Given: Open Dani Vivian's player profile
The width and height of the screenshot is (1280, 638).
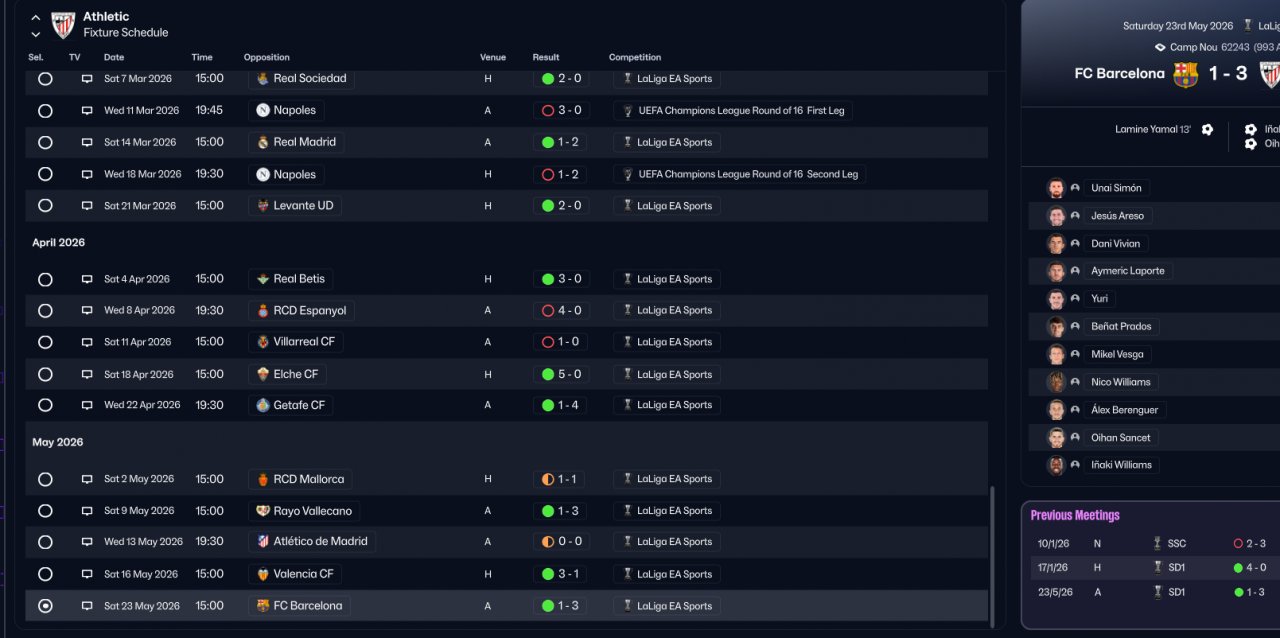Looking at the screenshot, I should click(x=1115, y=244).
